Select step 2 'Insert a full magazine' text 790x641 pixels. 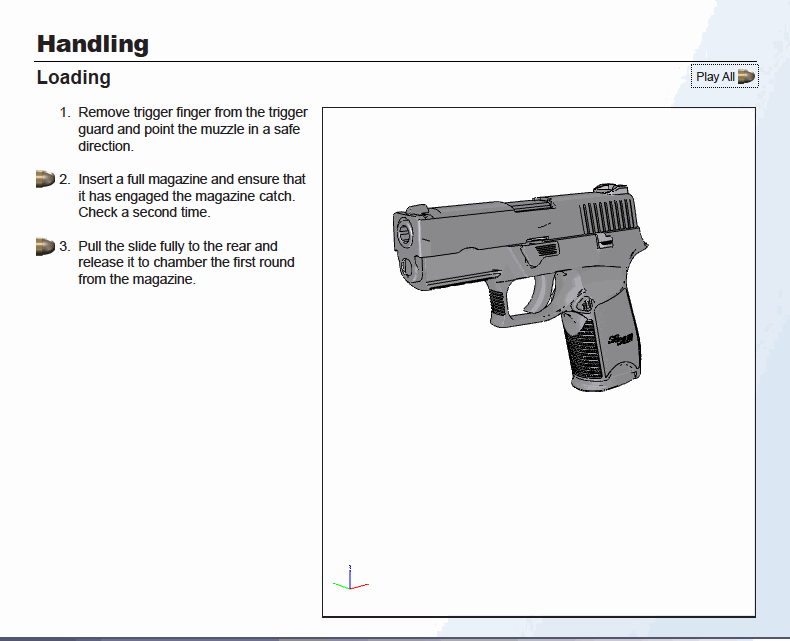191,196
